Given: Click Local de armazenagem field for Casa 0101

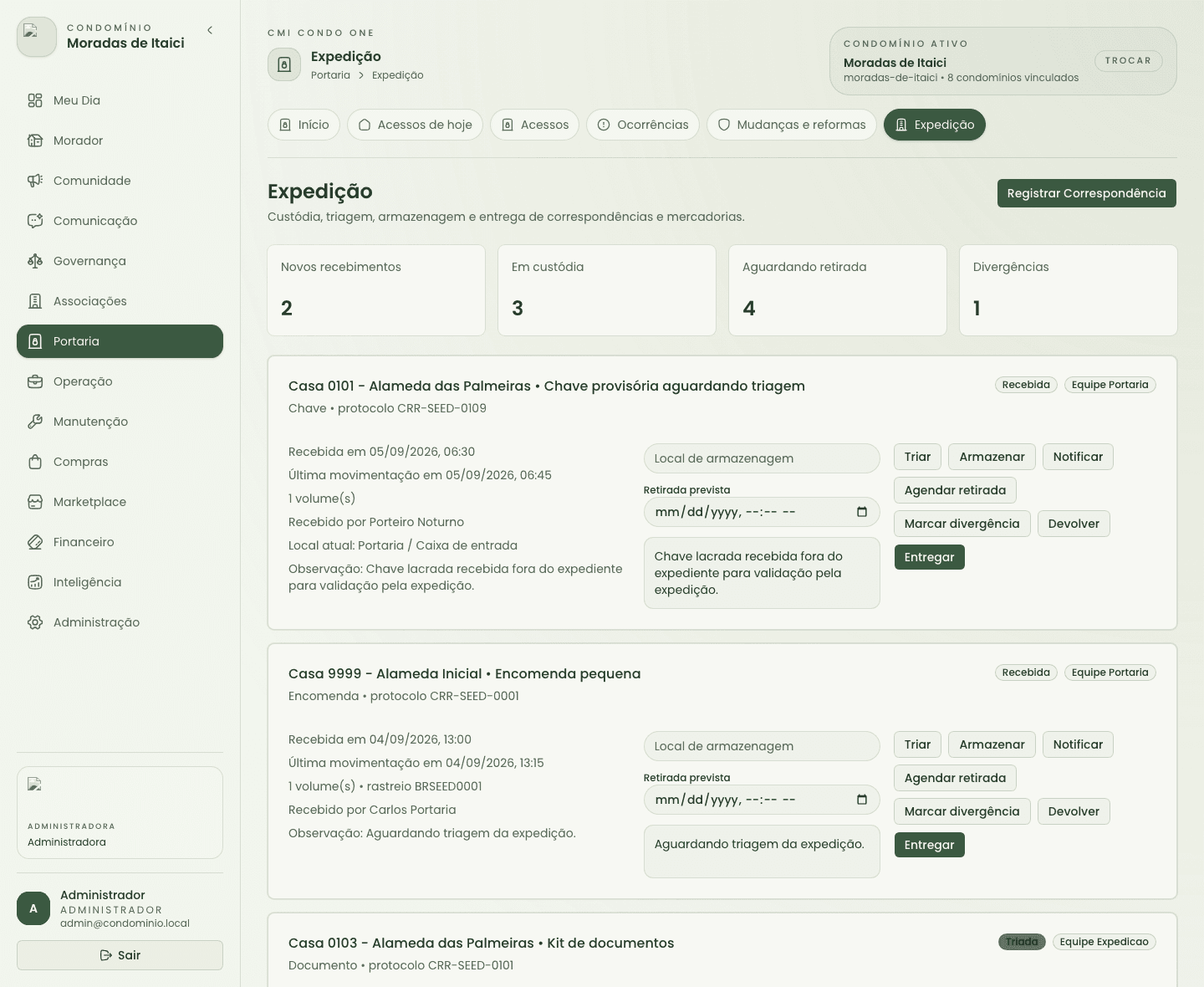Looking at the screenshot, I should [762, 458].
